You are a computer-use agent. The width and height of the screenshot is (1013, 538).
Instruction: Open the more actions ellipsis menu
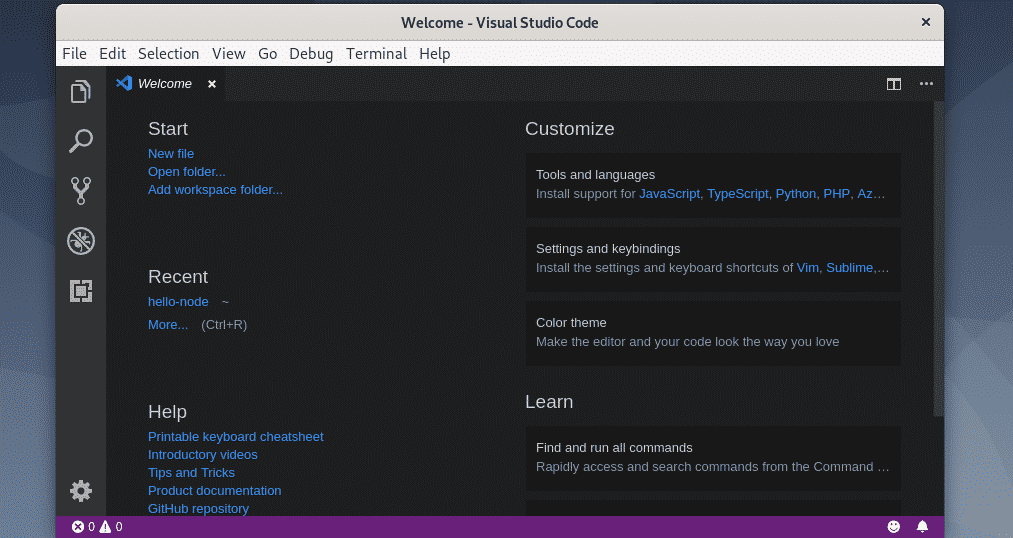click(x=926, y=84)
